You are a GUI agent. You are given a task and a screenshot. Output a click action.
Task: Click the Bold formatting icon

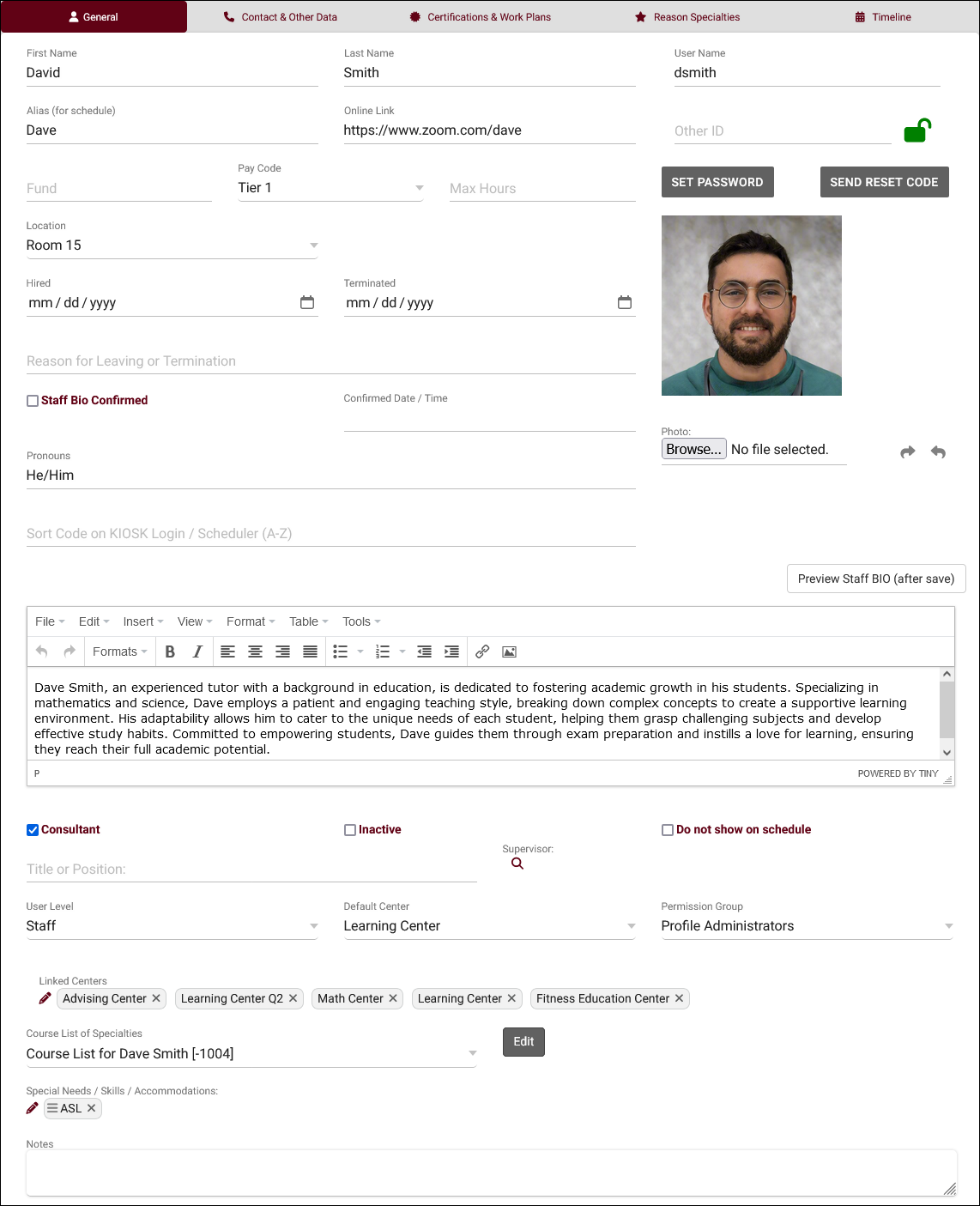coord(170,651)
